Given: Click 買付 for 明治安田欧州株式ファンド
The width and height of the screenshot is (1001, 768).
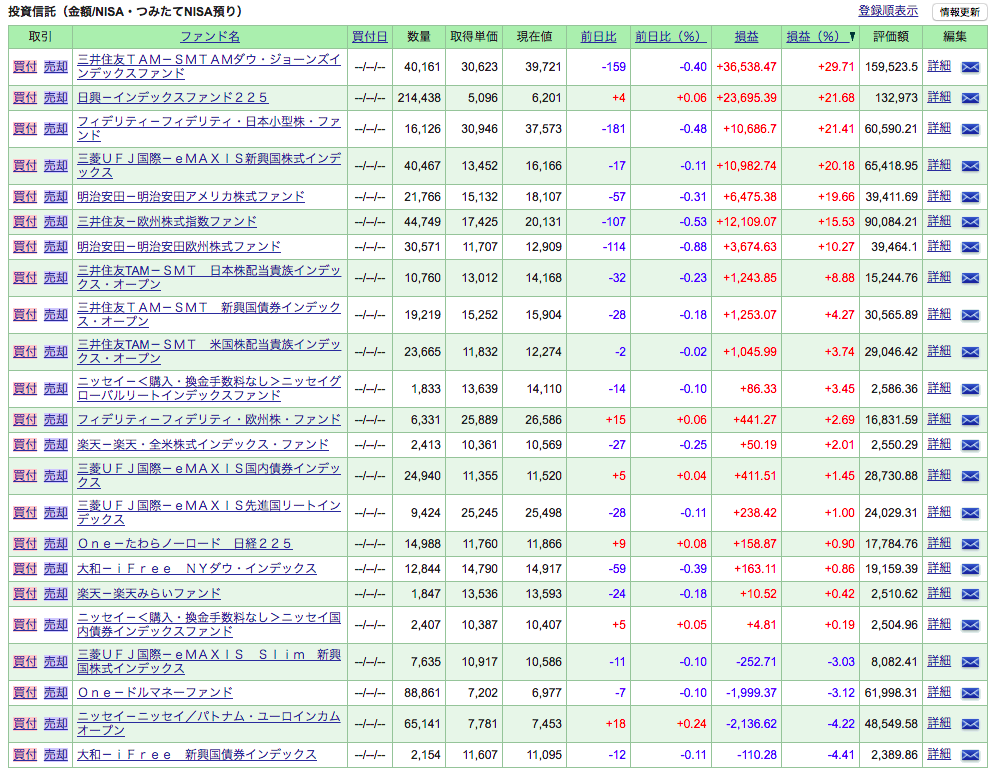Looking at the screenshot, I should click(25, 246).
